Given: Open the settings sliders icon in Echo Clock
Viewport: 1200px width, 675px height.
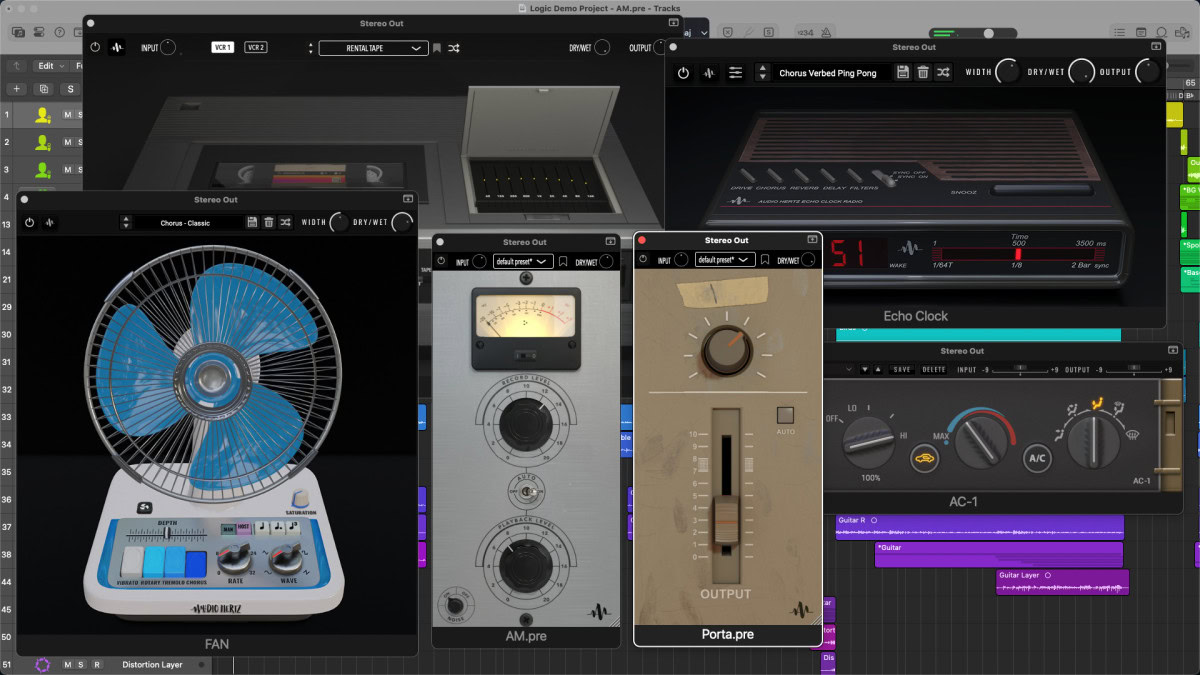Looking at the screenshot, I should click(736, 73).
